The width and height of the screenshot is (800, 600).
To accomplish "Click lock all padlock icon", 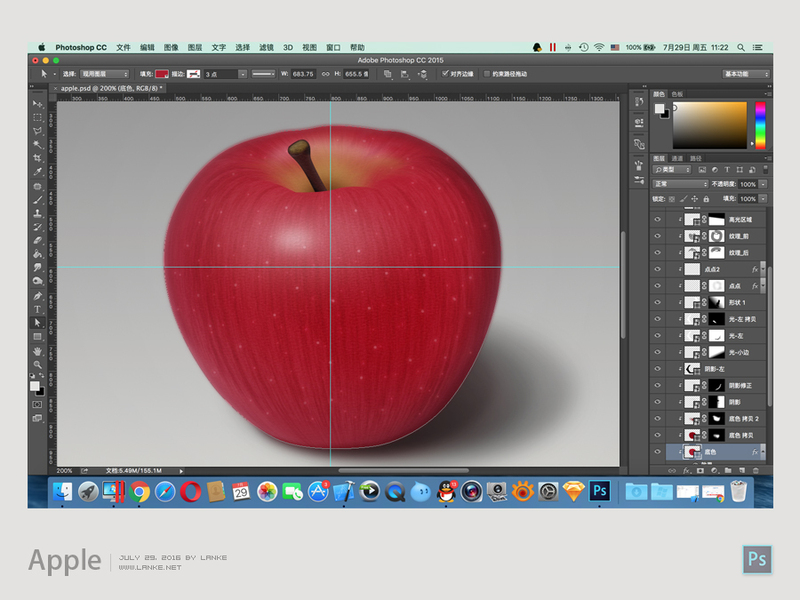I will coord(706,199).
